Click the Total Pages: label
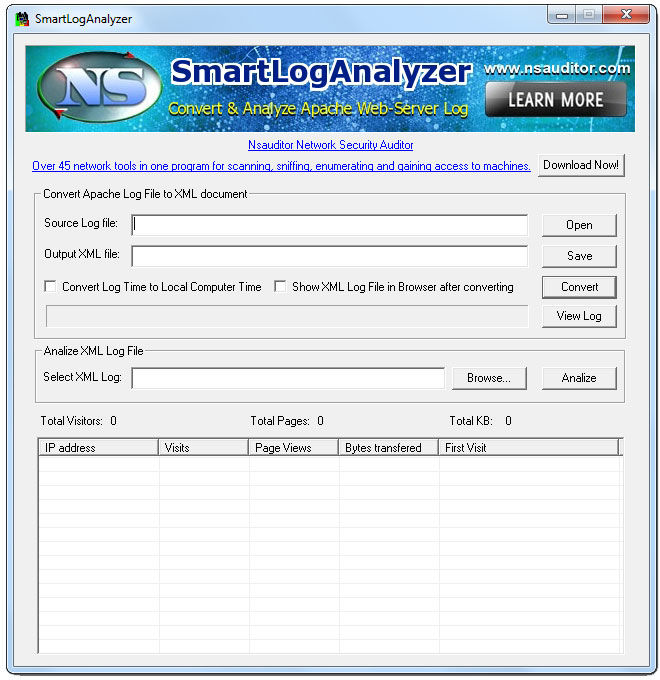660x680 pixels. (x=280, y=421)
